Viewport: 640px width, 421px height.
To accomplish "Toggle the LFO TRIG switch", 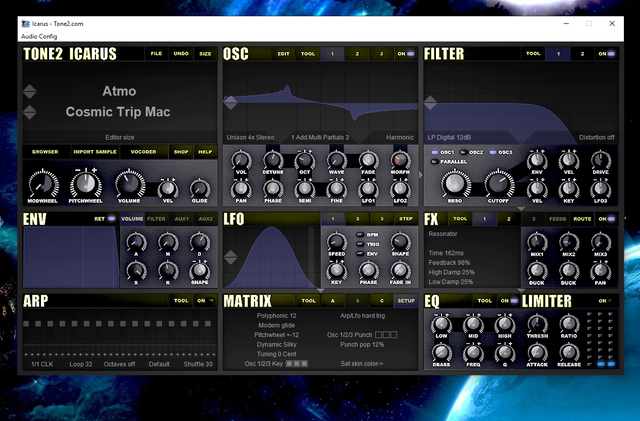I will point(367,244).
